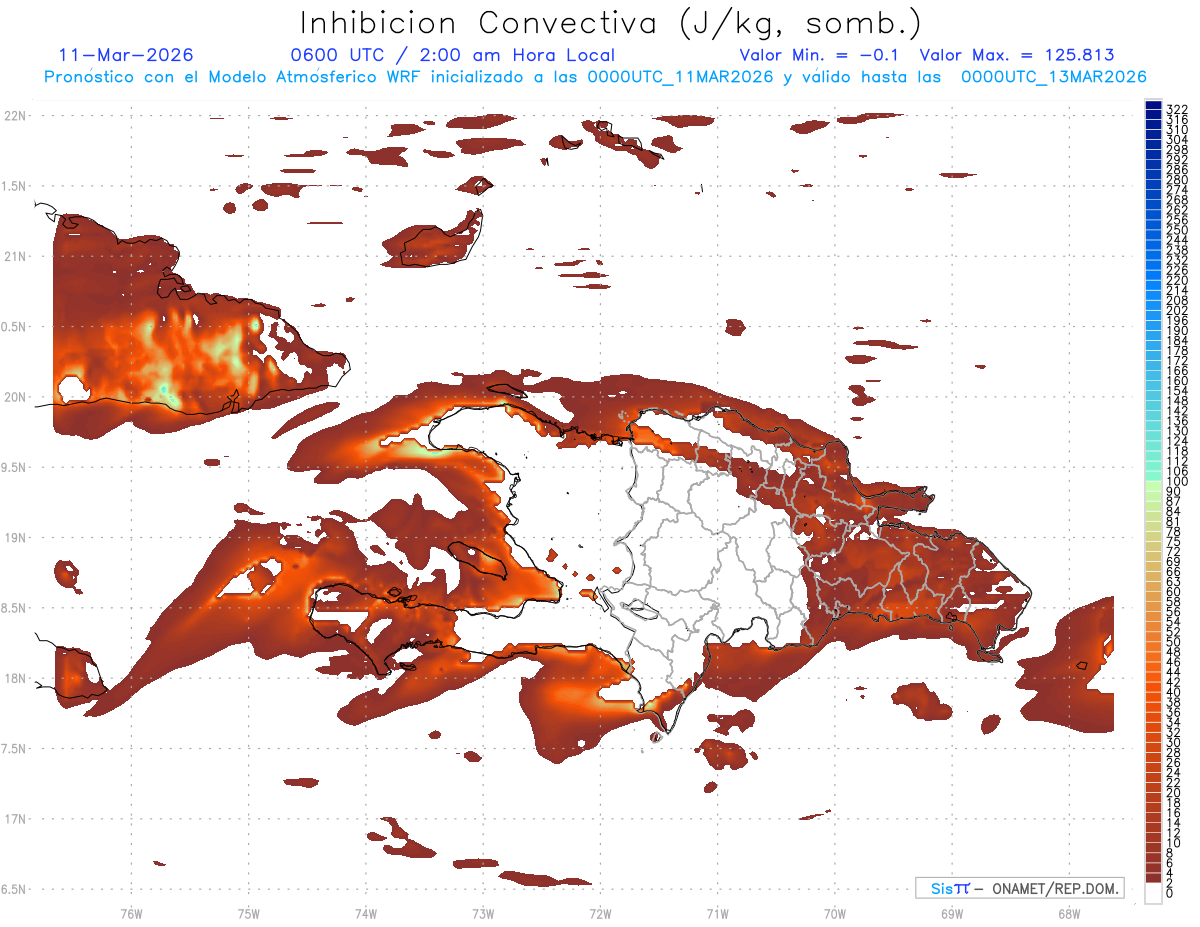Click the 202 value on the color scale

click(1177, 310)
